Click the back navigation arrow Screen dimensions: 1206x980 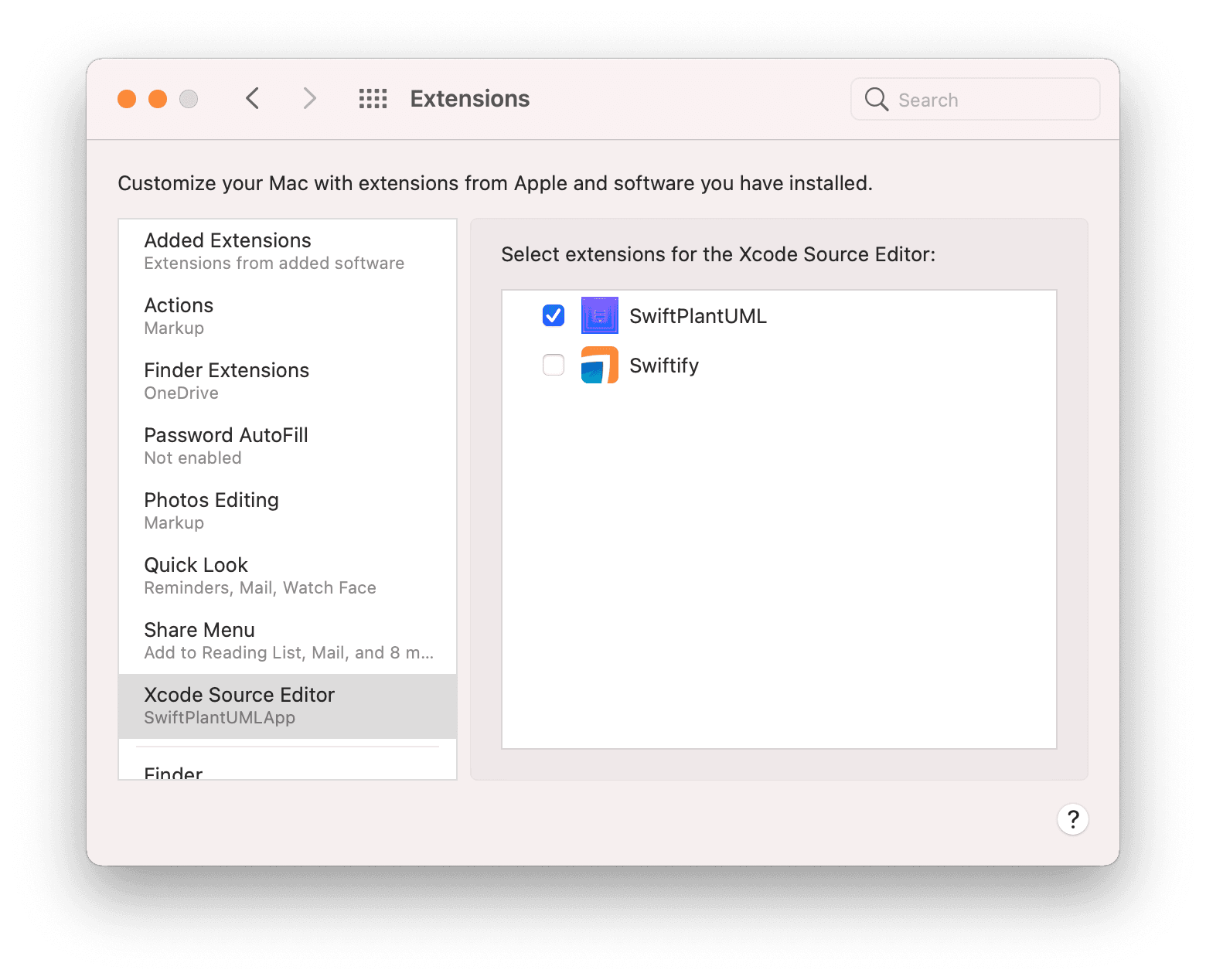(x=252, y=98)
